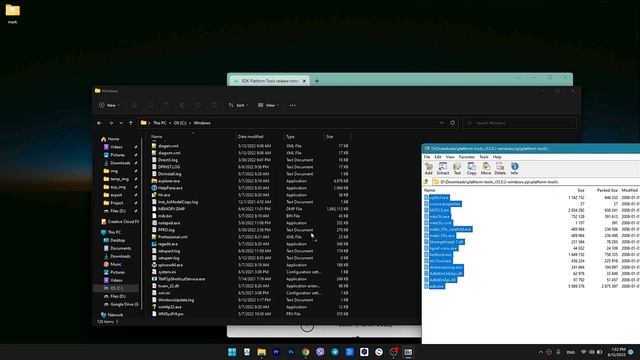Launch Photoshop from the taskbar
This screenshot has width=640, height=360.
click(291, 352)
